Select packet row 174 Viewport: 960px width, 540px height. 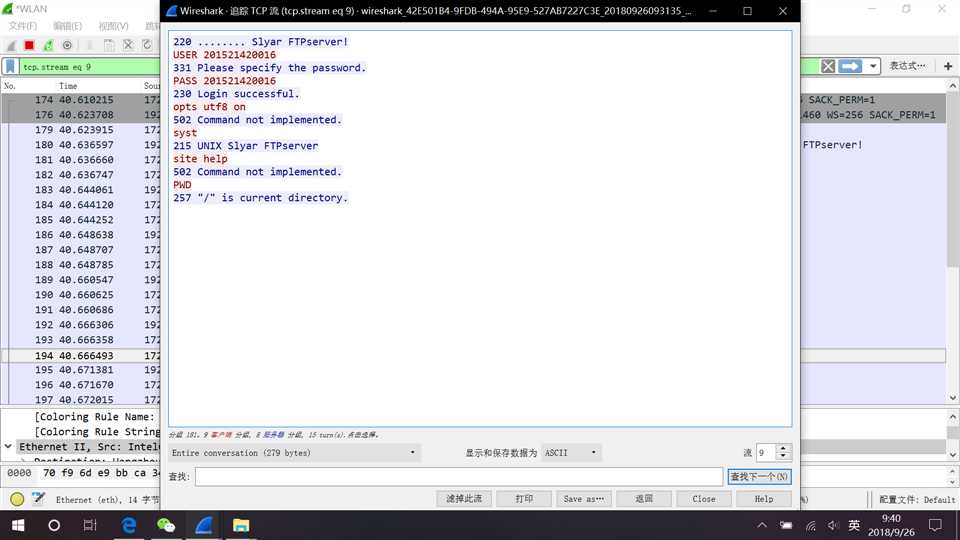click(81, 99)
